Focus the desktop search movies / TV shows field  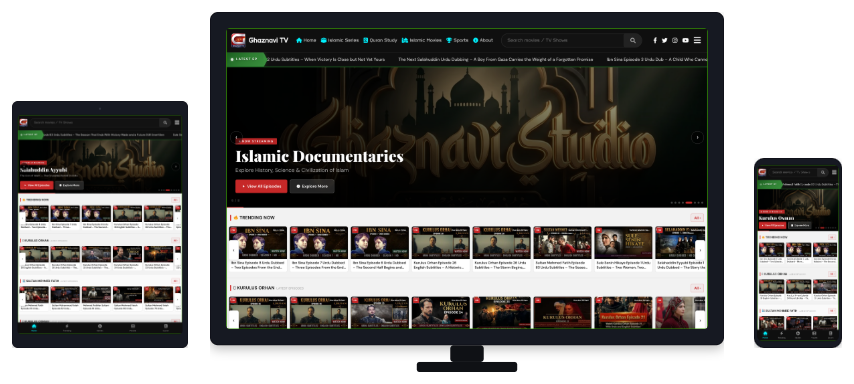(563, 40)
